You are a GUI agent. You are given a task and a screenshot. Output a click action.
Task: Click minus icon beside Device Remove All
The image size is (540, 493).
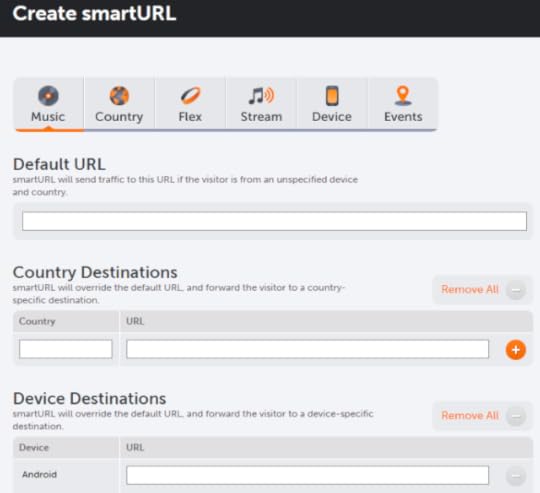(x=516, y=416)
